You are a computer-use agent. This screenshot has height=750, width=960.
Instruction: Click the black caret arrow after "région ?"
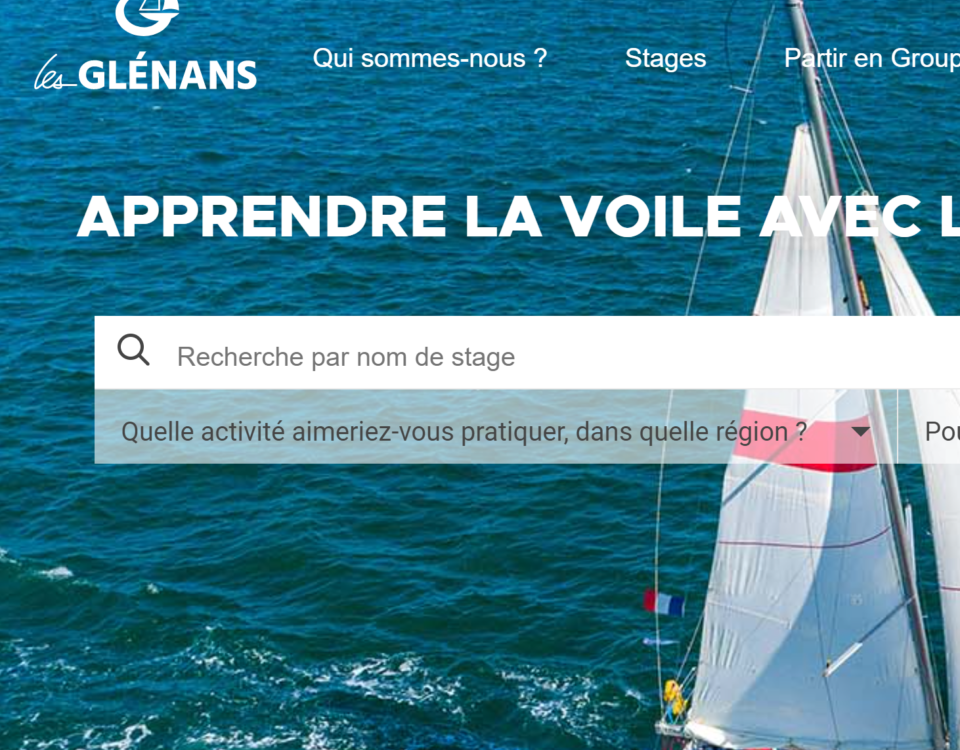coord(861,432)
